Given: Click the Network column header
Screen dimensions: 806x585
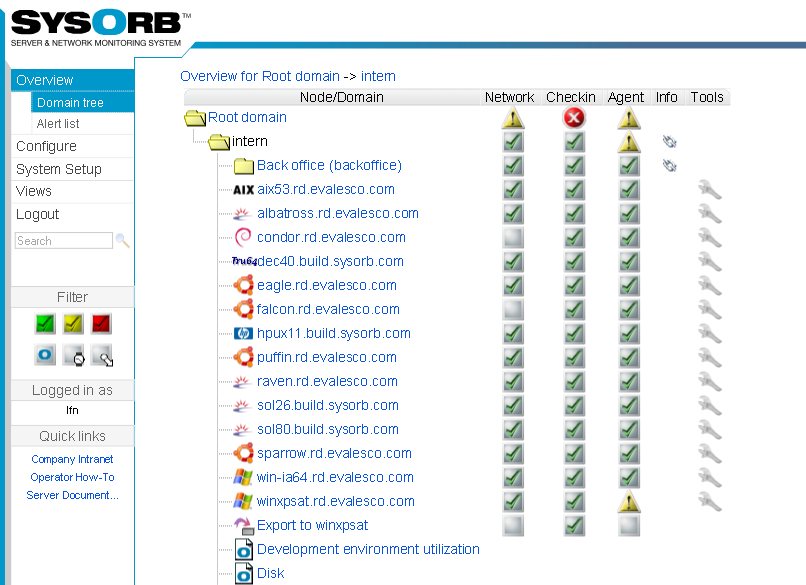Looking at the screenshot, I should pos(509,97).
